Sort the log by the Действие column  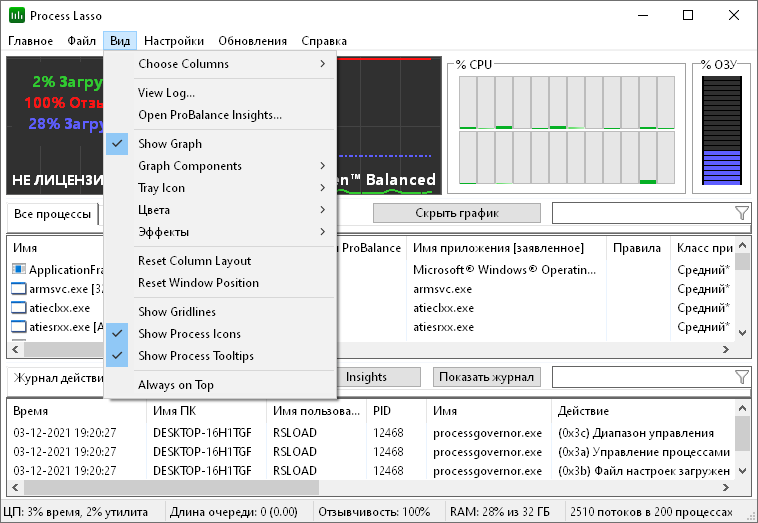click(643, 411)
